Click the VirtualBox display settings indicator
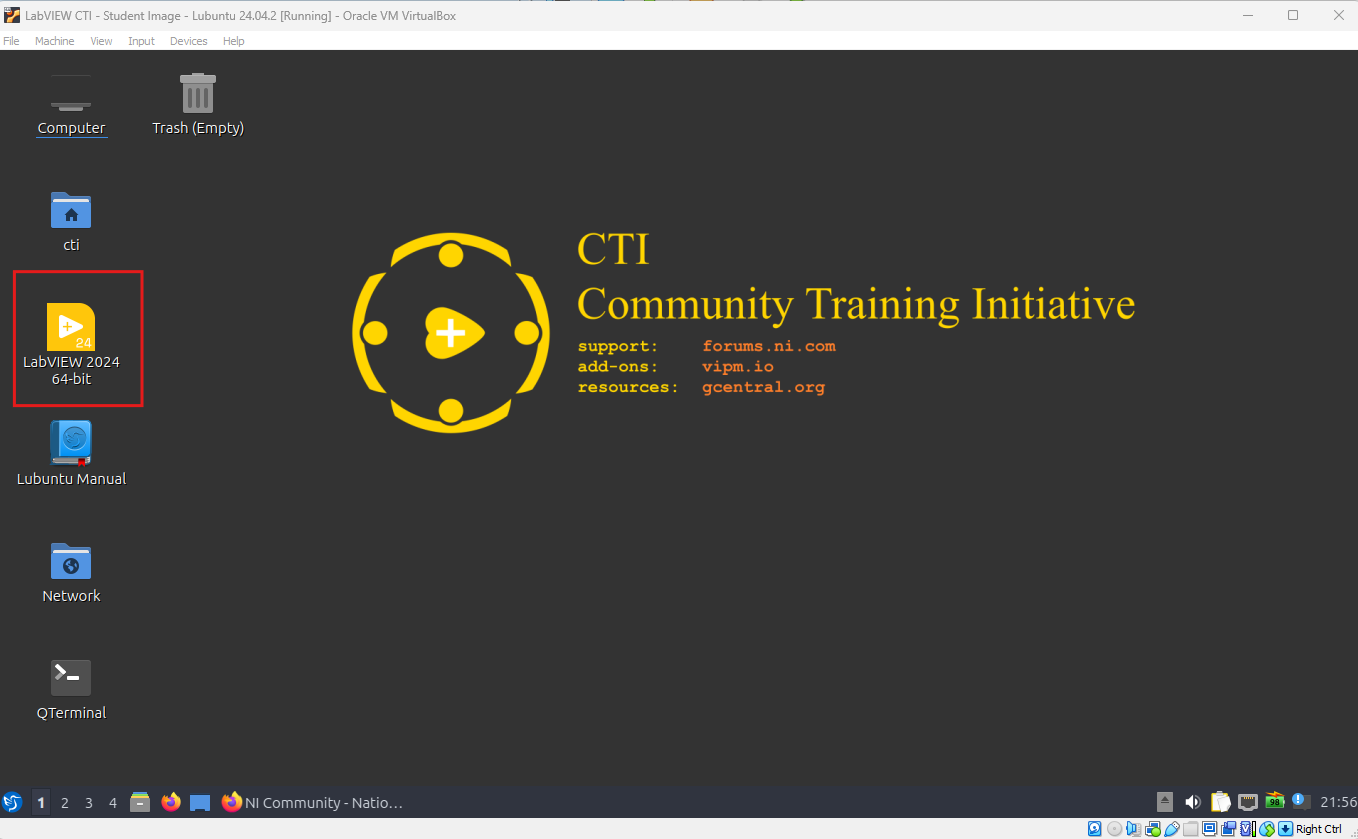Image resolution: width=1358 pixels, height=839 pixels. (1209, 829)
